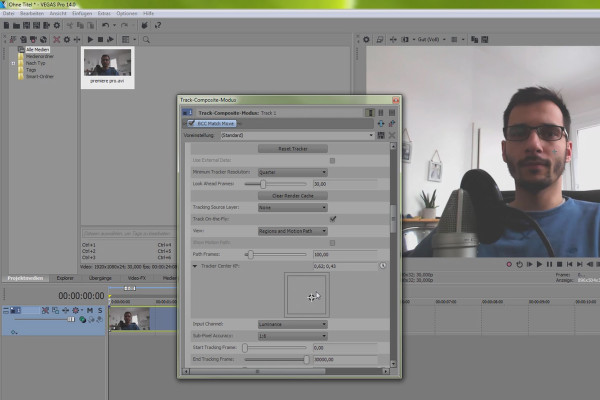Save preview snapshot to file
The width and height of the screenshot is (600, 400).
click(485, 39)
